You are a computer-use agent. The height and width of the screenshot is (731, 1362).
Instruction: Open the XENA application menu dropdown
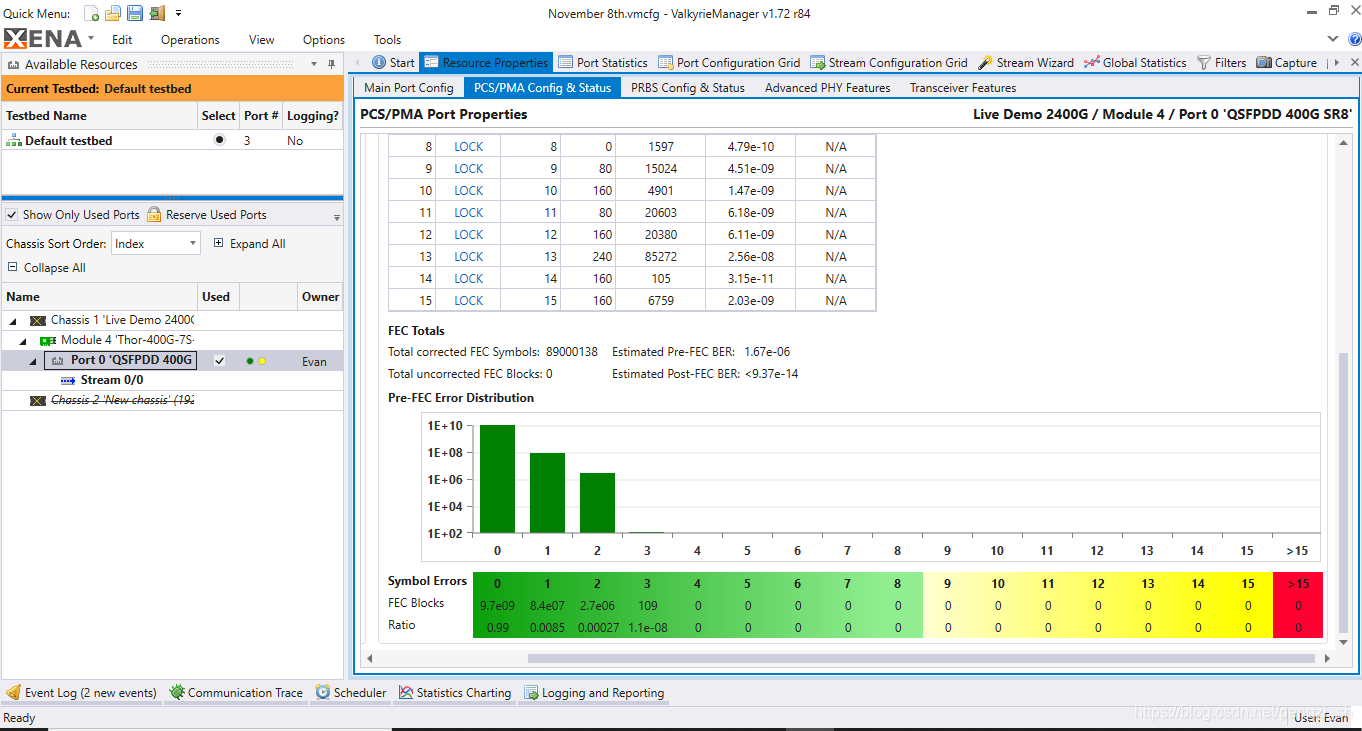[91, 39]
